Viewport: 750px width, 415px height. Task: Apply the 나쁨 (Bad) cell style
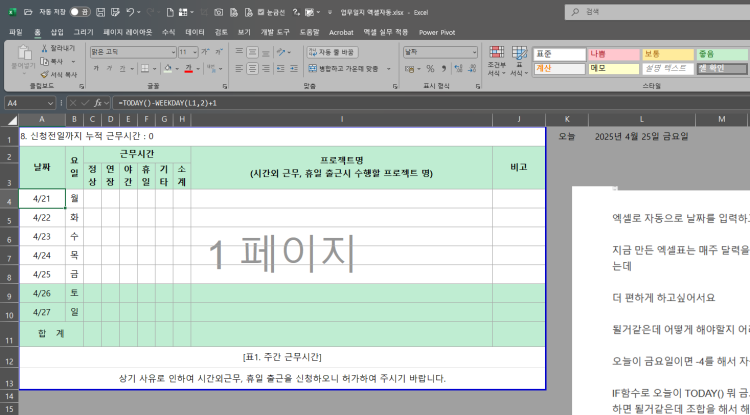[614, 54]
